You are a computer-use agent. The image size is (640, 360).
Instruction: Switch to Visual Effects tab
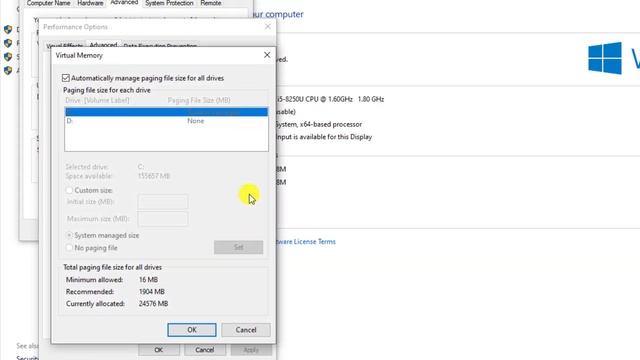pyautogui.click(x=64, y=46)
